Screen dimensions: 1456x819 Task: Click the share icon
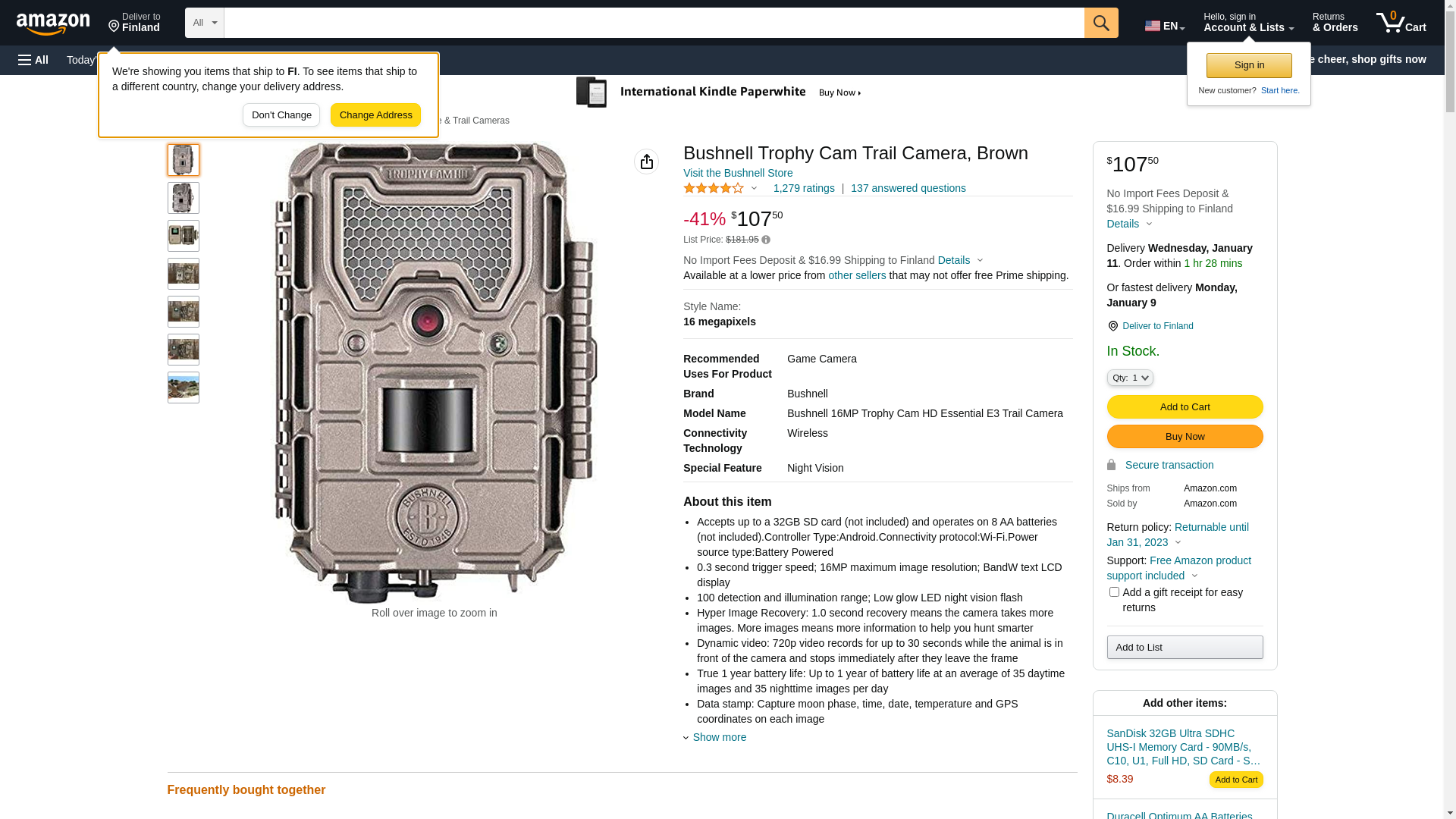[646, 162]
